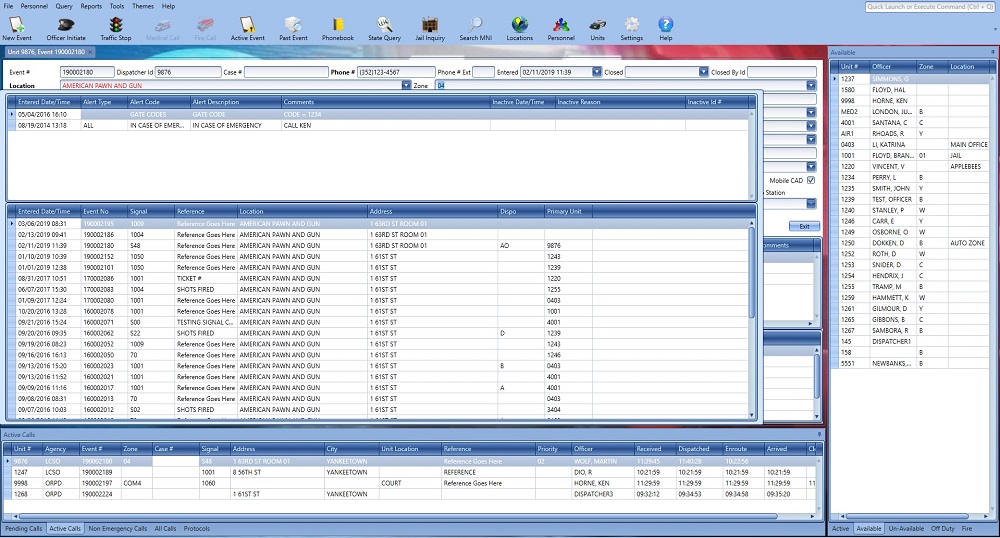Expand the Location dropdown arrow

tap(406, 86)
